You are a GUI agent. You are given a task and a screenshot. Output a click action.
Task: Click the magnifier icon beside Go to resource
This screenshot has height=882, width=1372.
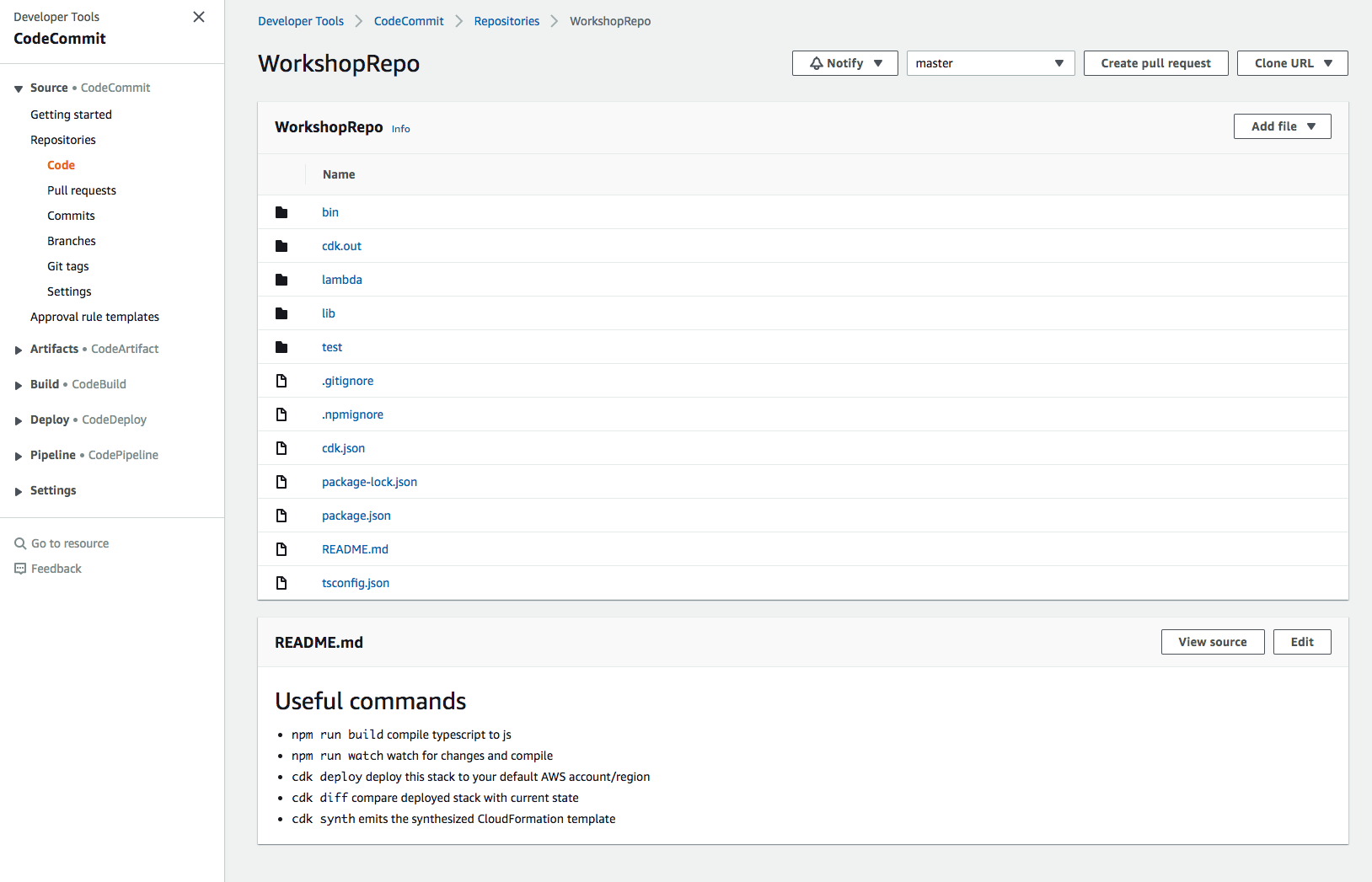tap(20, 543)
